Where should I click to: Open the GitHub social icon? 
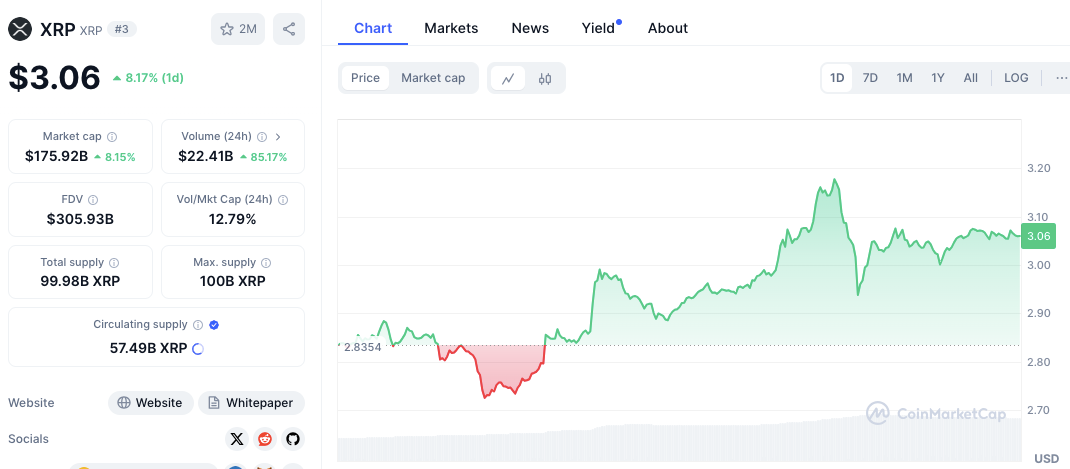click(x=292, y=439)
